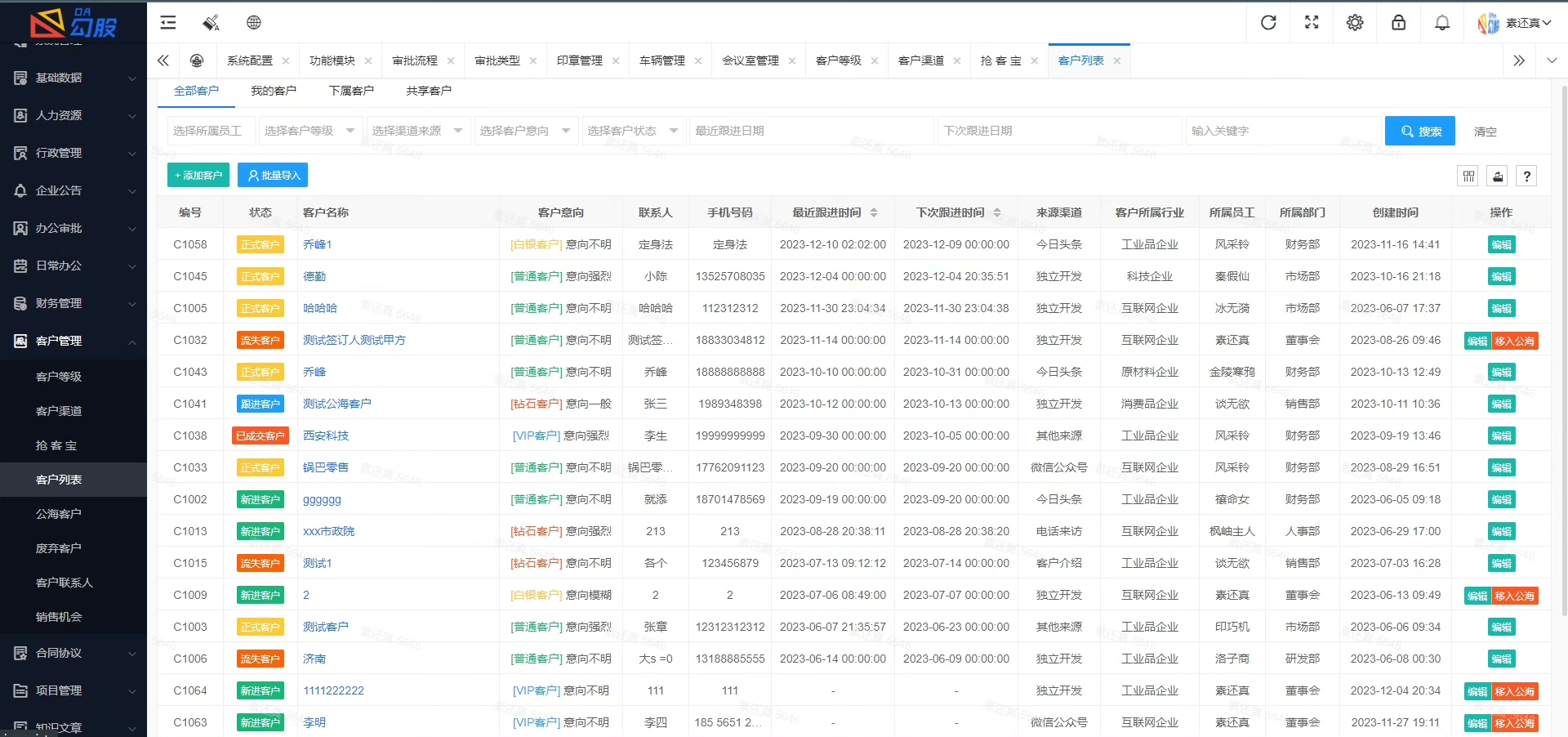Click the blue 搜索 button
Image resolution: width=1568 pixels, height=737 pixels.
pyautogui.click(x=1419, y=131)
